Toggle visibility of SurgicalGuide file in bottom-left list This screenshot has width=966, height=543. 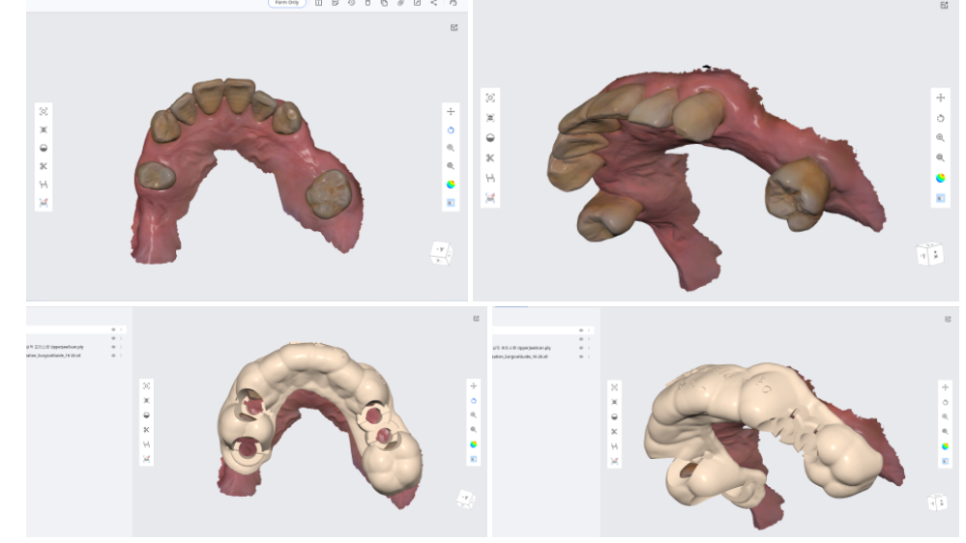113,355
